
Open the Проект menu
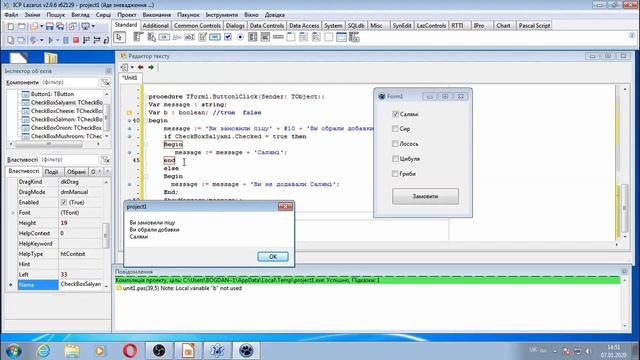[127, 15]
